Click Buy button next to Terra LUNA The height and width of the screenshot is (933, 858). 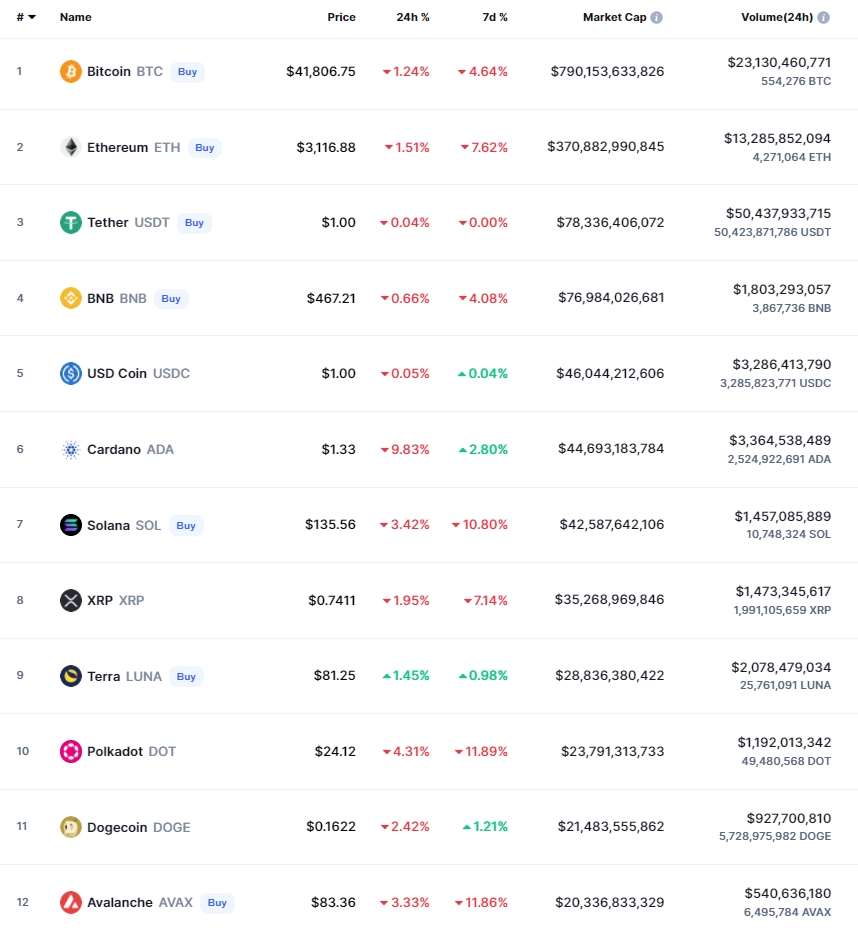point(186,677)
